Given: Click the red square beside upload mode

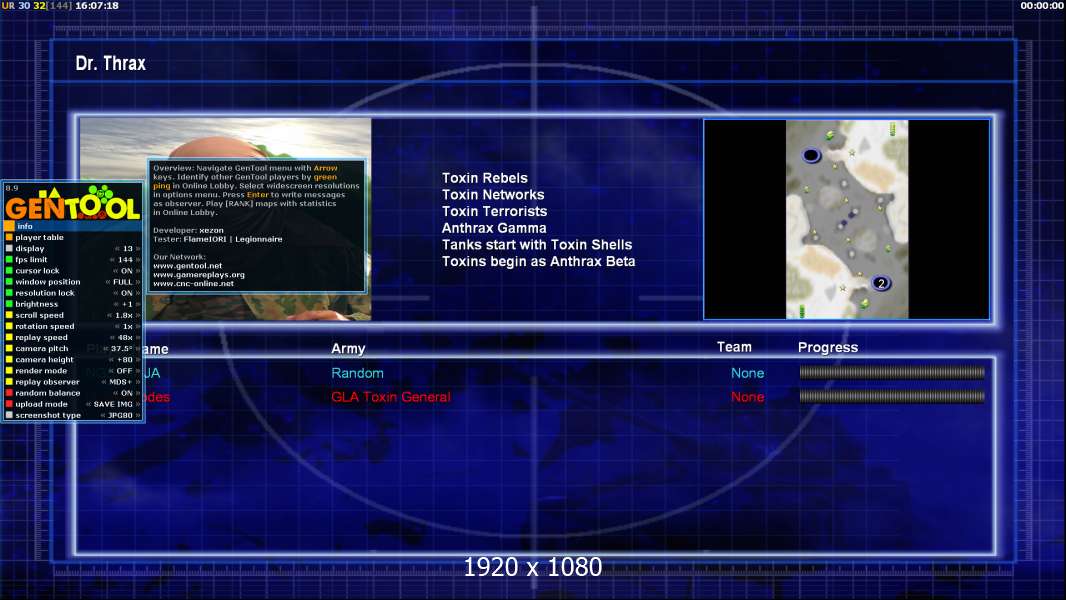Looking at the screenshot, I should point(9,404).
